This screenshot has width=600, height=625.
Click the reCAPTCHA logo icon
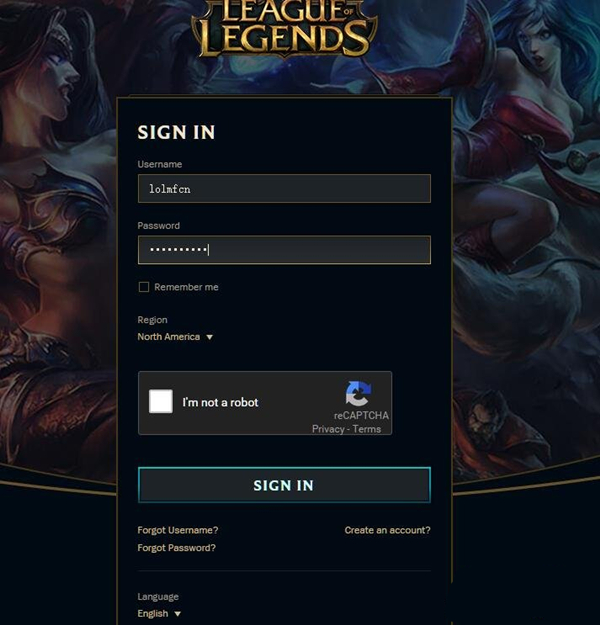pos(358,393)
